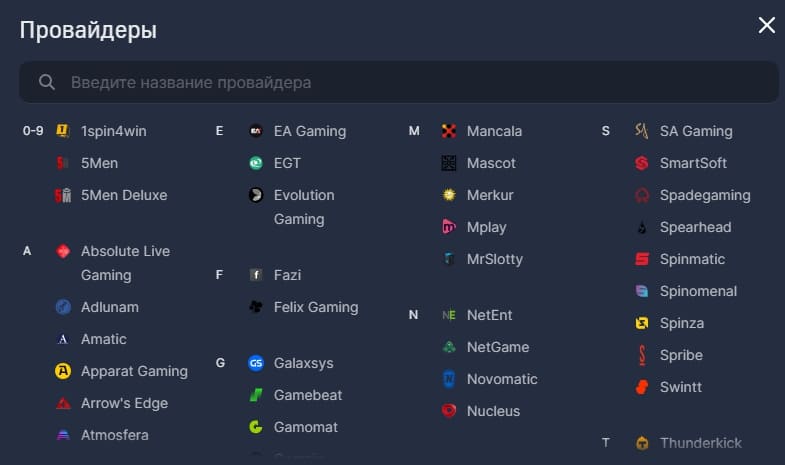This screenshot has width=785, height=465.
Task: Select the EA Gaming logo icon
Action: pos(256,131)
